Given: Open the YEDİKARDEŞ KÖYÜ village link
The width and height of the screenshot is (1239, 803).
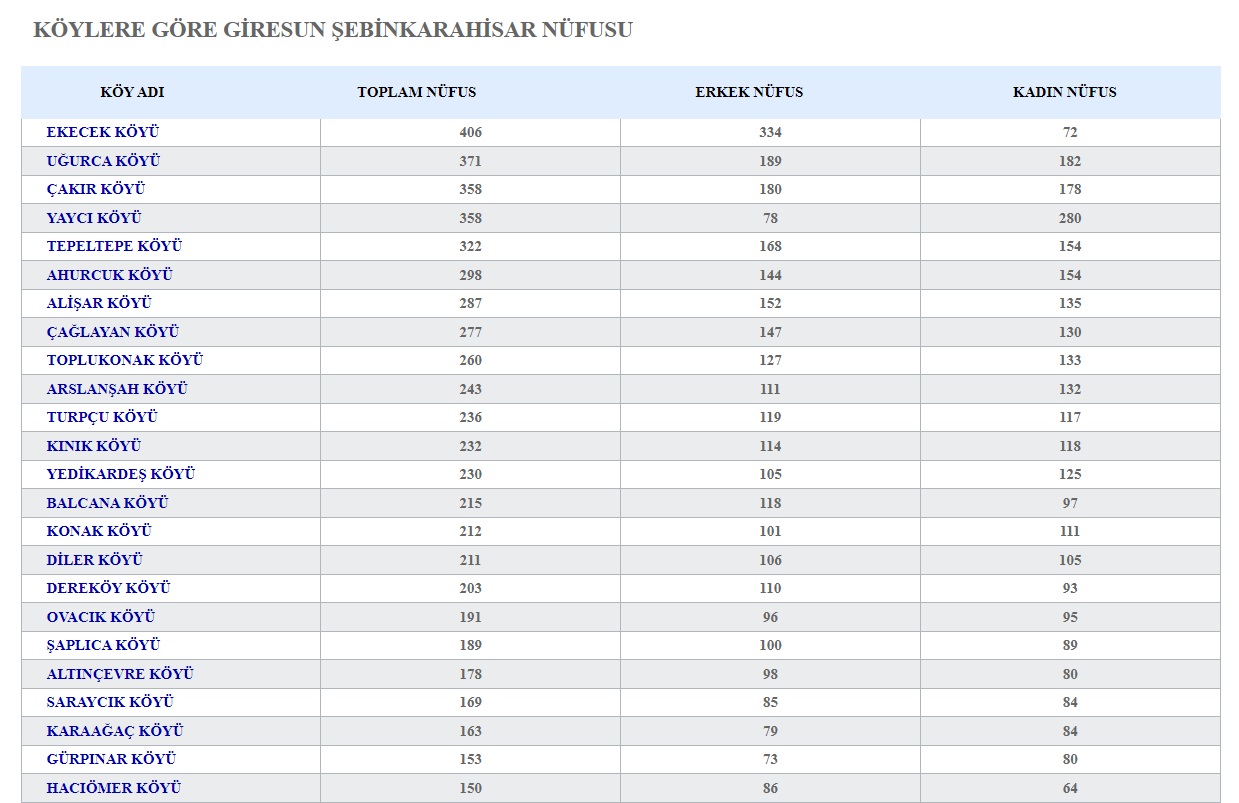Looking at the screenshot, I should (121, 474).
